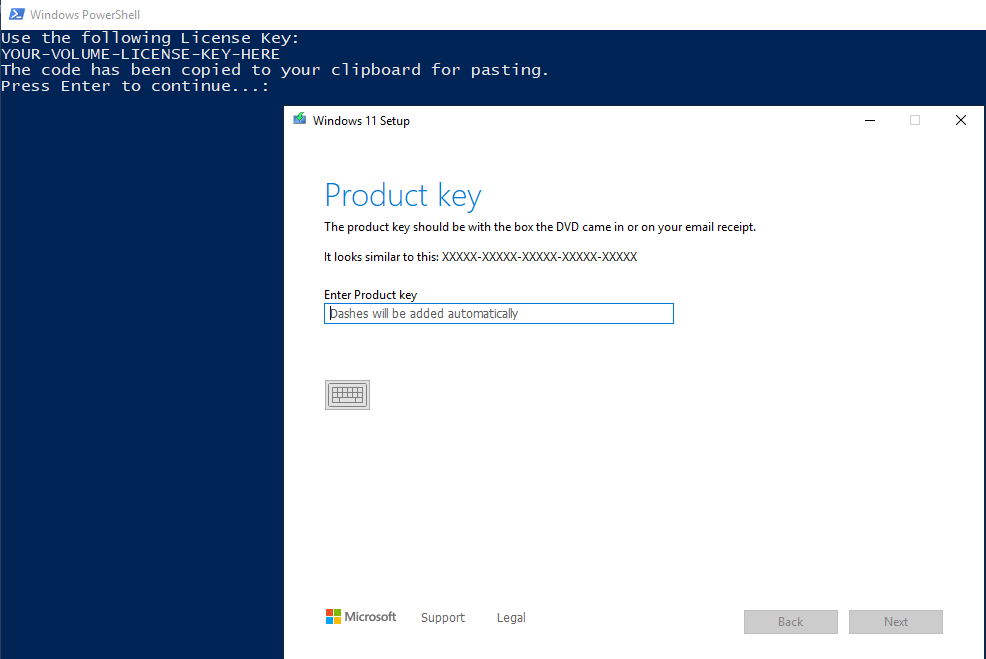The height and width of the screenshot is (659, 986).
Task: Open the on-screen keyboard icon
Action: [347, 395]
